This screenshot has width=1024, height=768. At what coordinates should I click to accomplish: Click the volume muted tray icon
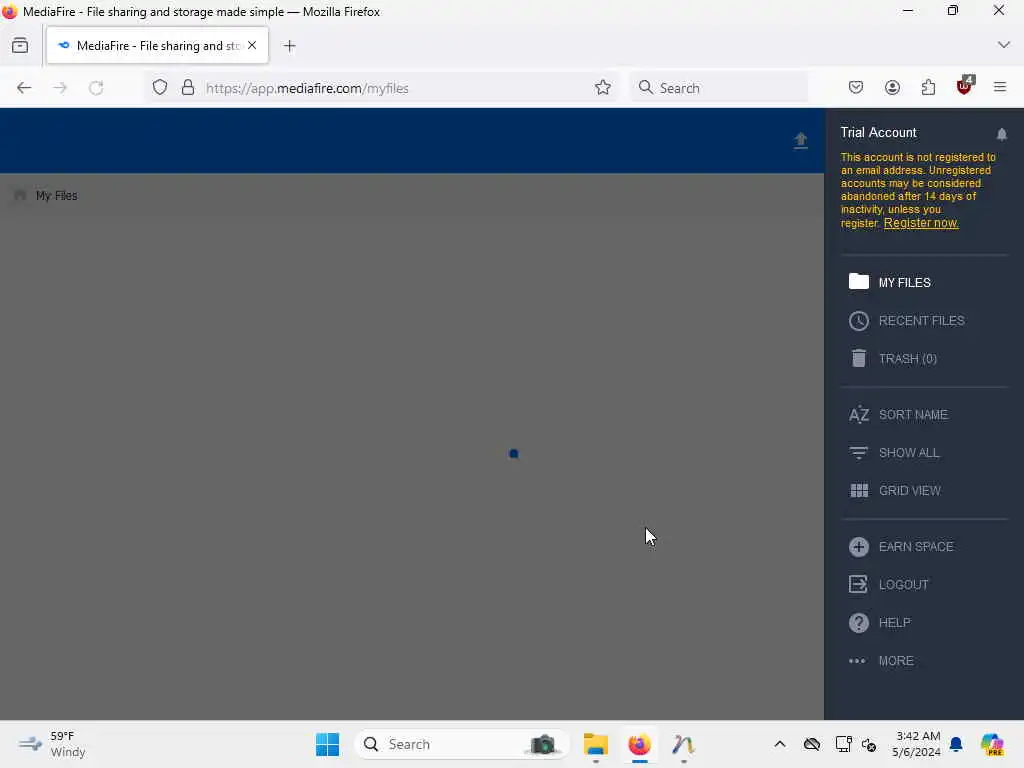click(x=869, y=744)
